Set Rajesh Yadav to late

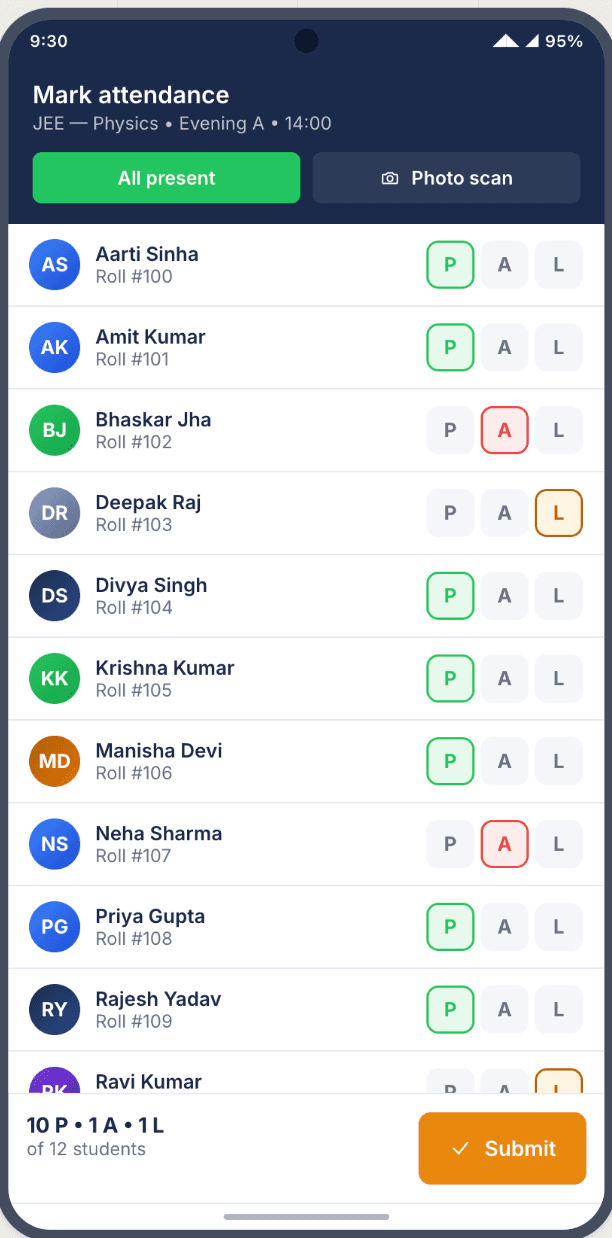click(558, 1010)
